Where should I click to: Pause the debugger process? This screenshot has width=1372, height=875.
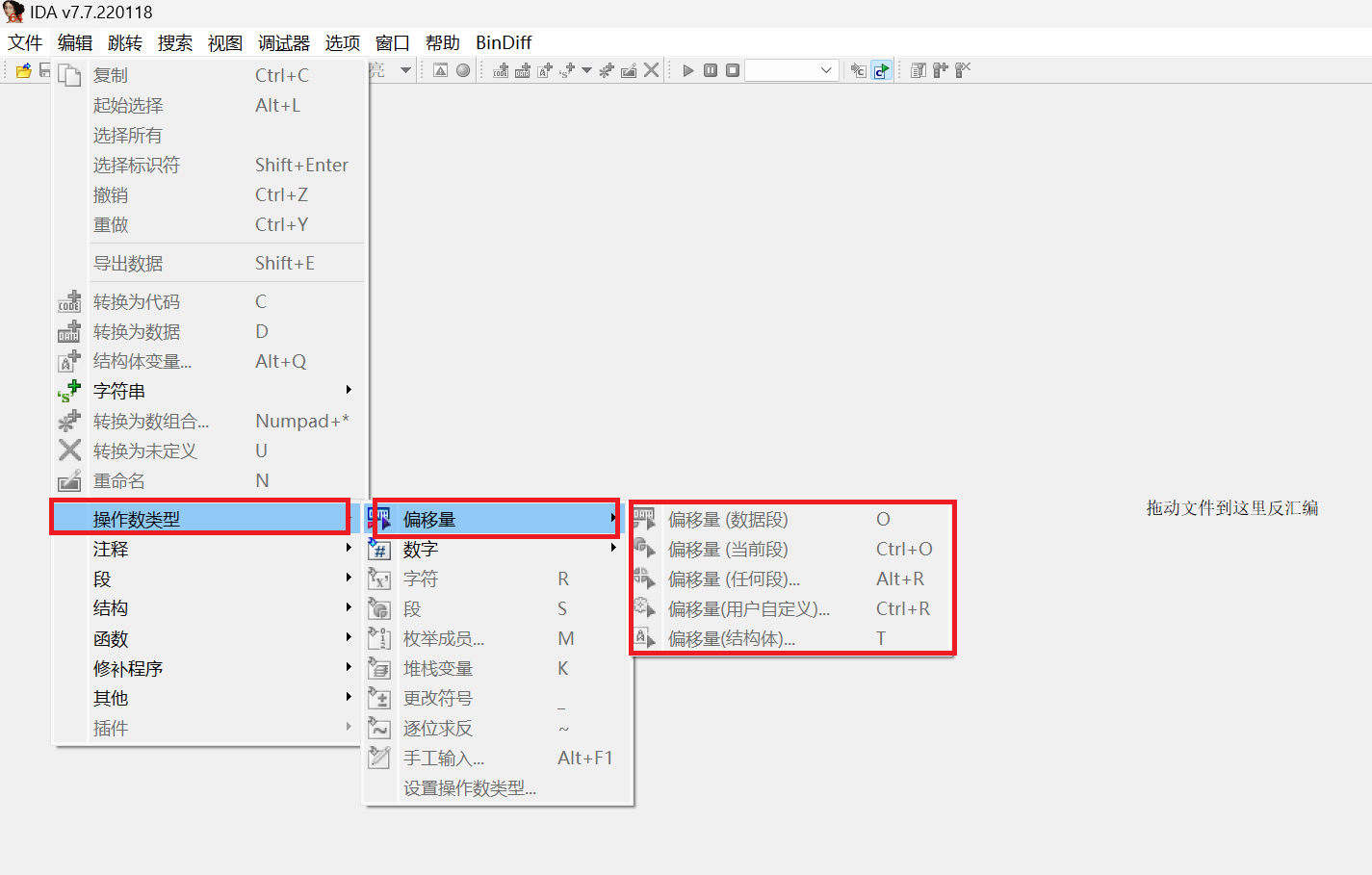pos(711,70)
